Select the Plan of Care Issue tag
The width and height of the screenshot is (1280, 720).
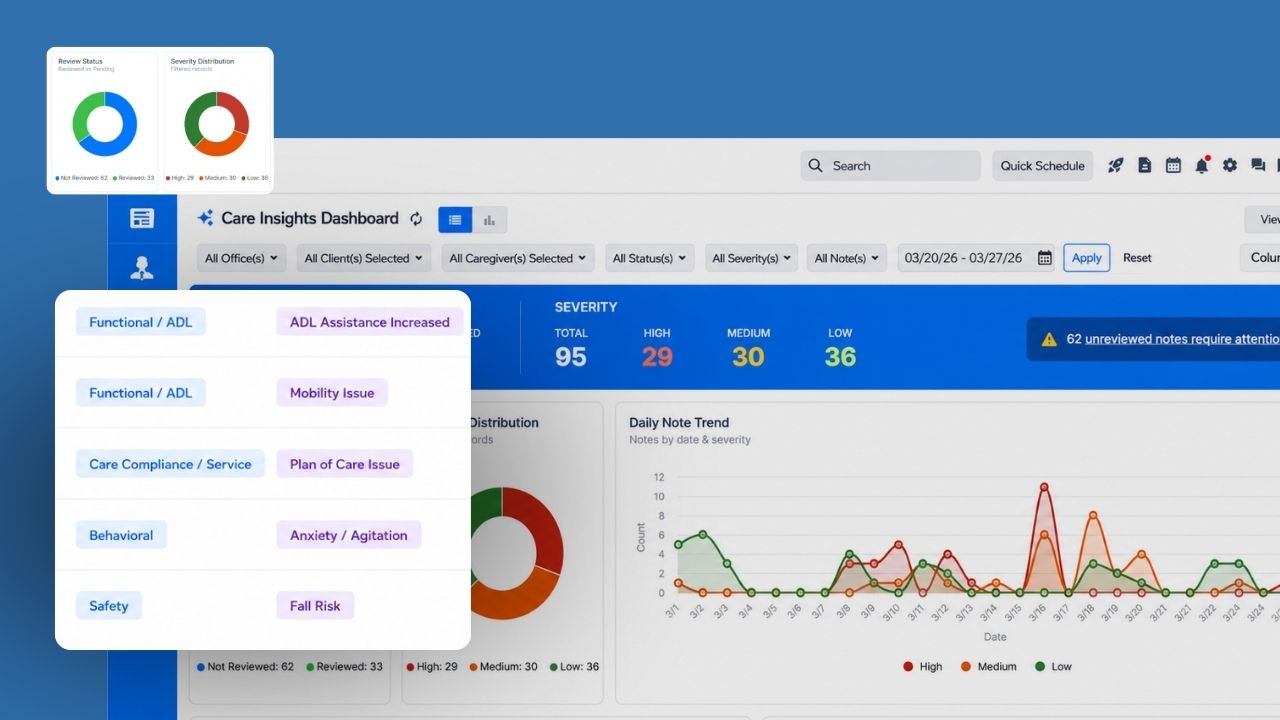pyautogui.click(x=345, y=464)
